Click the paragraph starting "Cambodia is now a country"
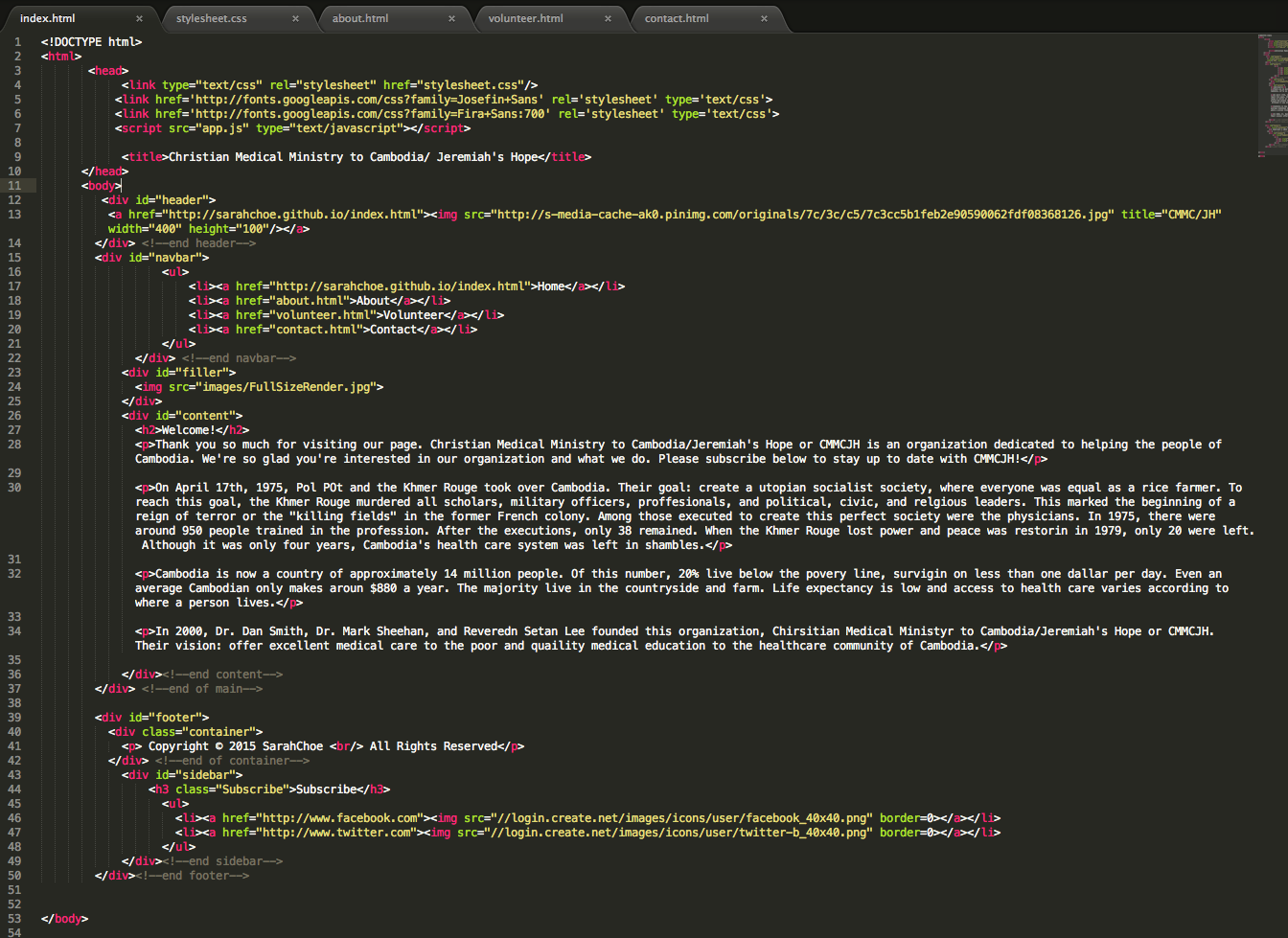1288x938 pixels. click(x=681, y=588)
